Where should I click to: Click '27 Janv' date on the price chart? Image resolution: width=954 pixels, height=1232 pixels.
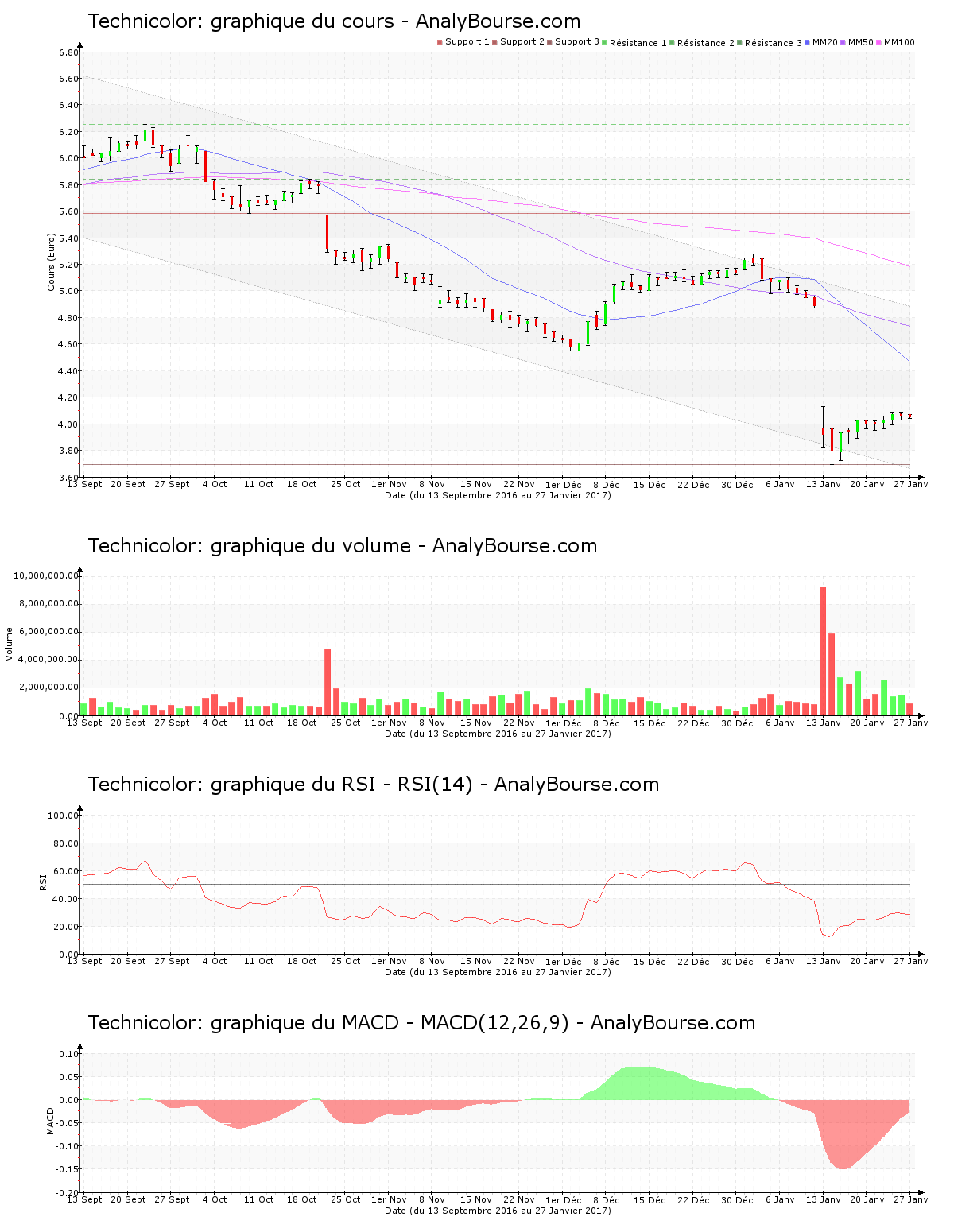910,484
